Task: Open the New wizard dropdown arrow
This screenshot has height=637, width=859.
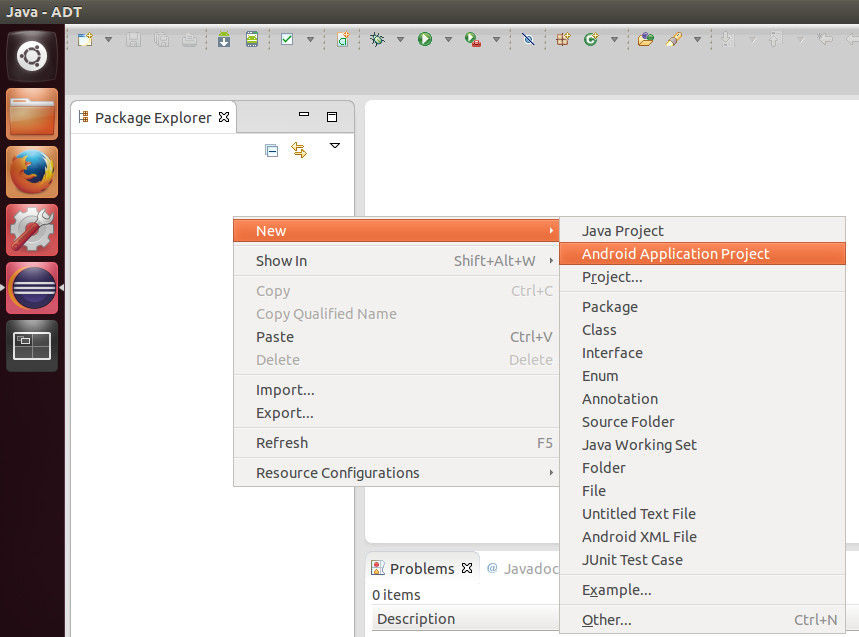Action: [108, 39]
